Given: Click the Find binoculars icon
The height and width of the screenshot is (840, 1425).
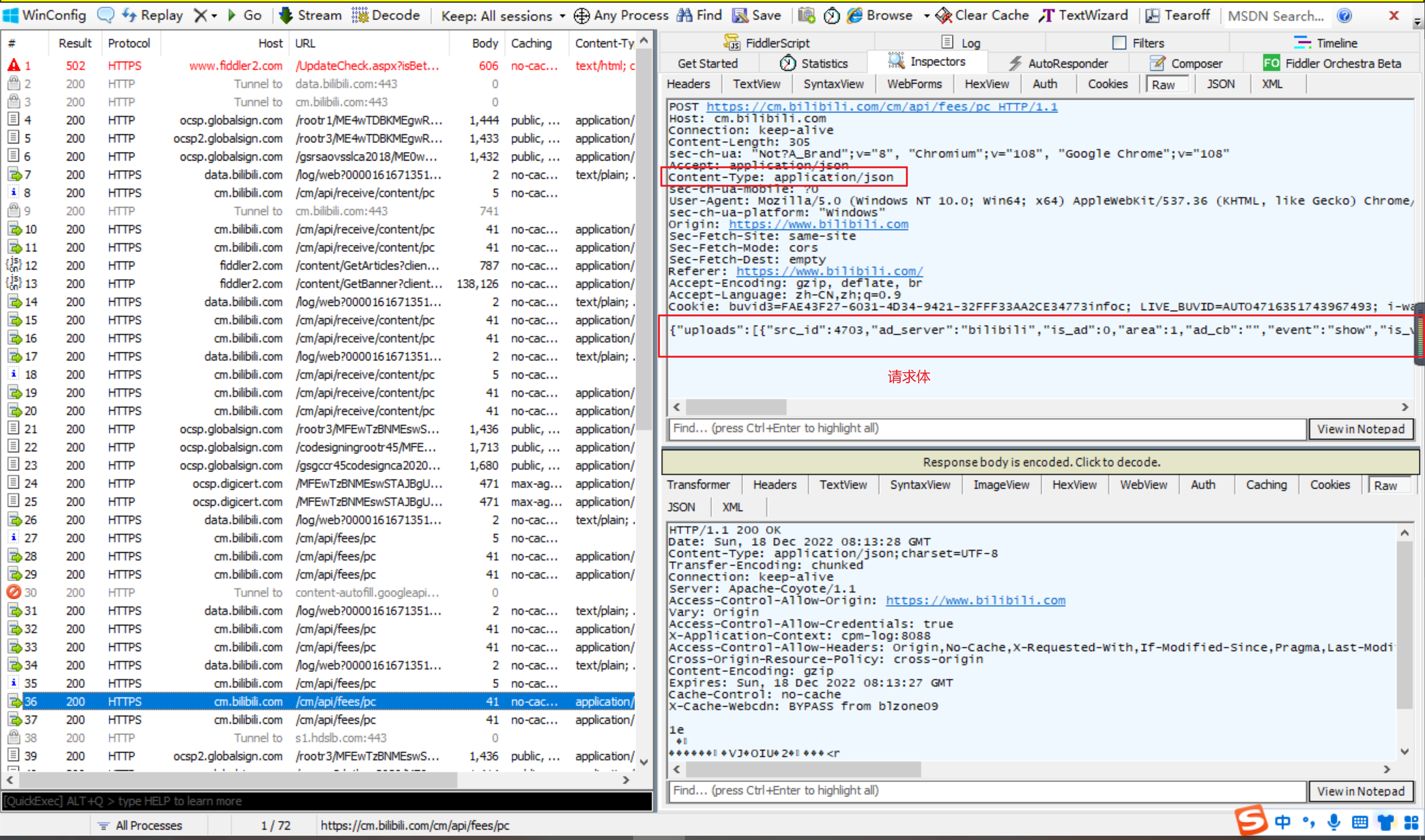Looking at the screenshot, I should (684, 15).
